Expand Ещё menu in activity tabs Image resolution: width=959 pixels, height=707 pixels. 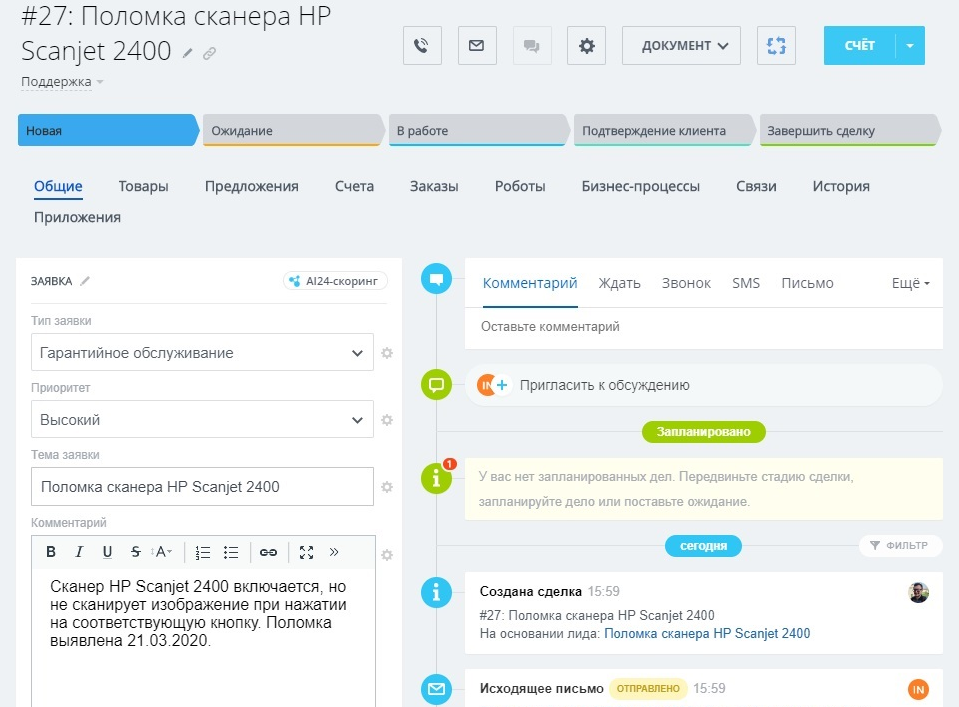[911, 283]
